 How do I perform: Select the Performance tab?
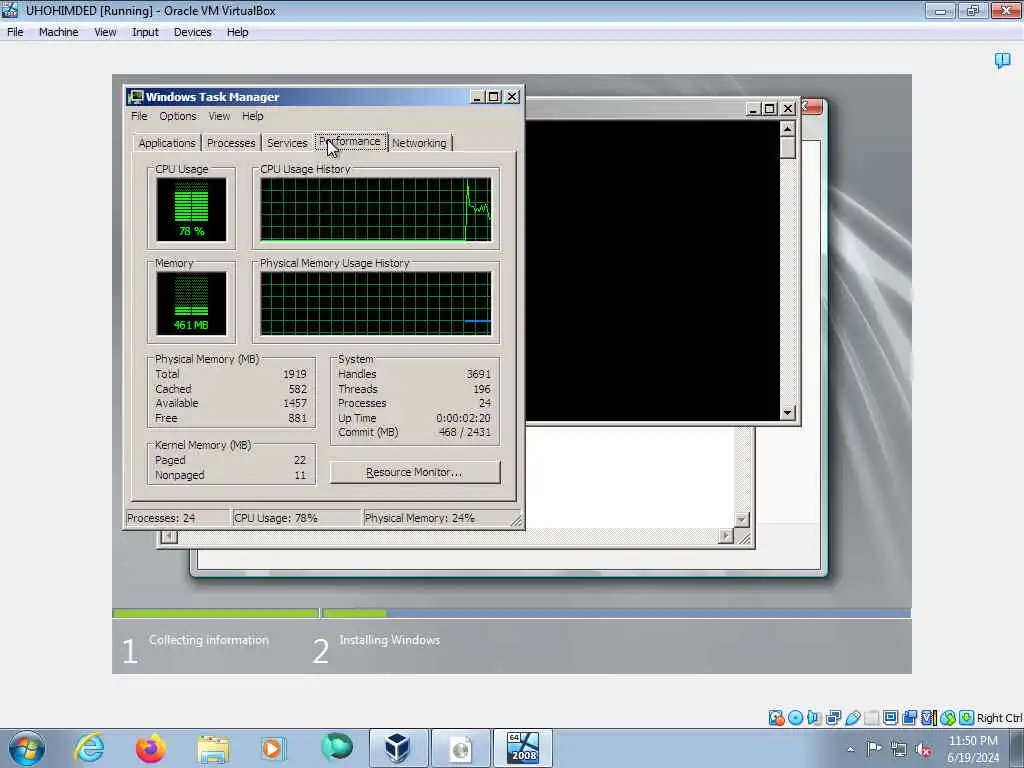point(351,142)
